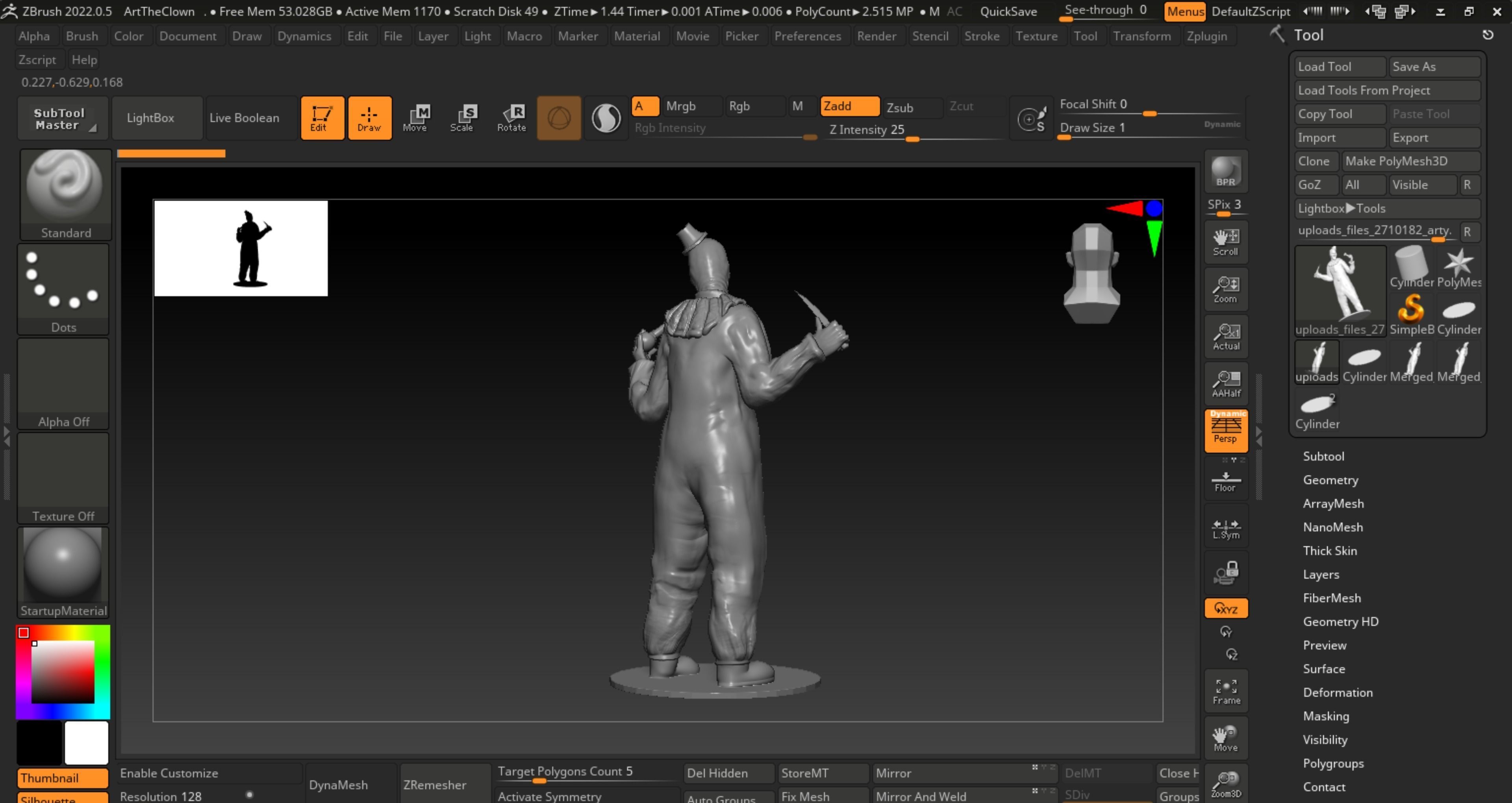The image size is (1512, 803).
Task: Select the PolyMesh star tool thumbnail
Action: pyautogui.click(x=1458, y=267)
